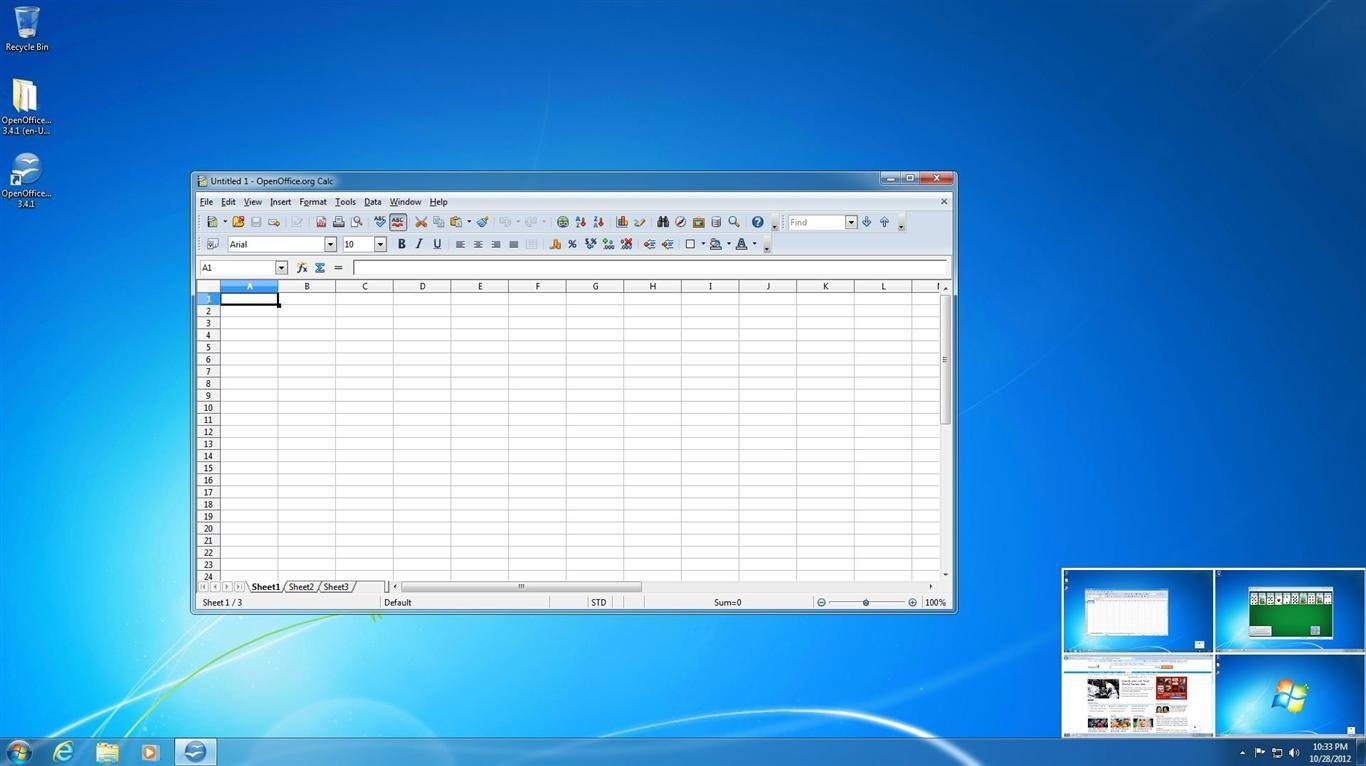Click the zoom in plus button
Screen dimensions: 1366x766
[x=912, y=602]
